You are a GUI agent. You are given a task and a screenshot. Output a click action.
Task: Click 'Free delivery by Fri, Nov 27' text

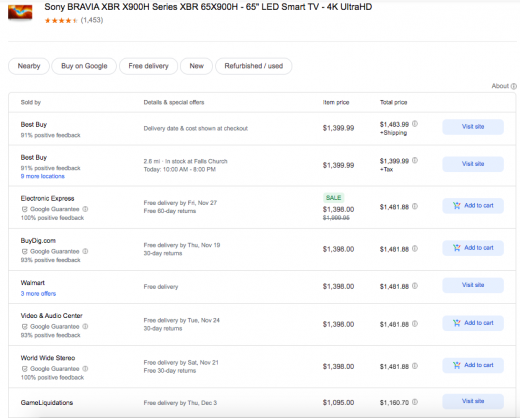point(180,203)
